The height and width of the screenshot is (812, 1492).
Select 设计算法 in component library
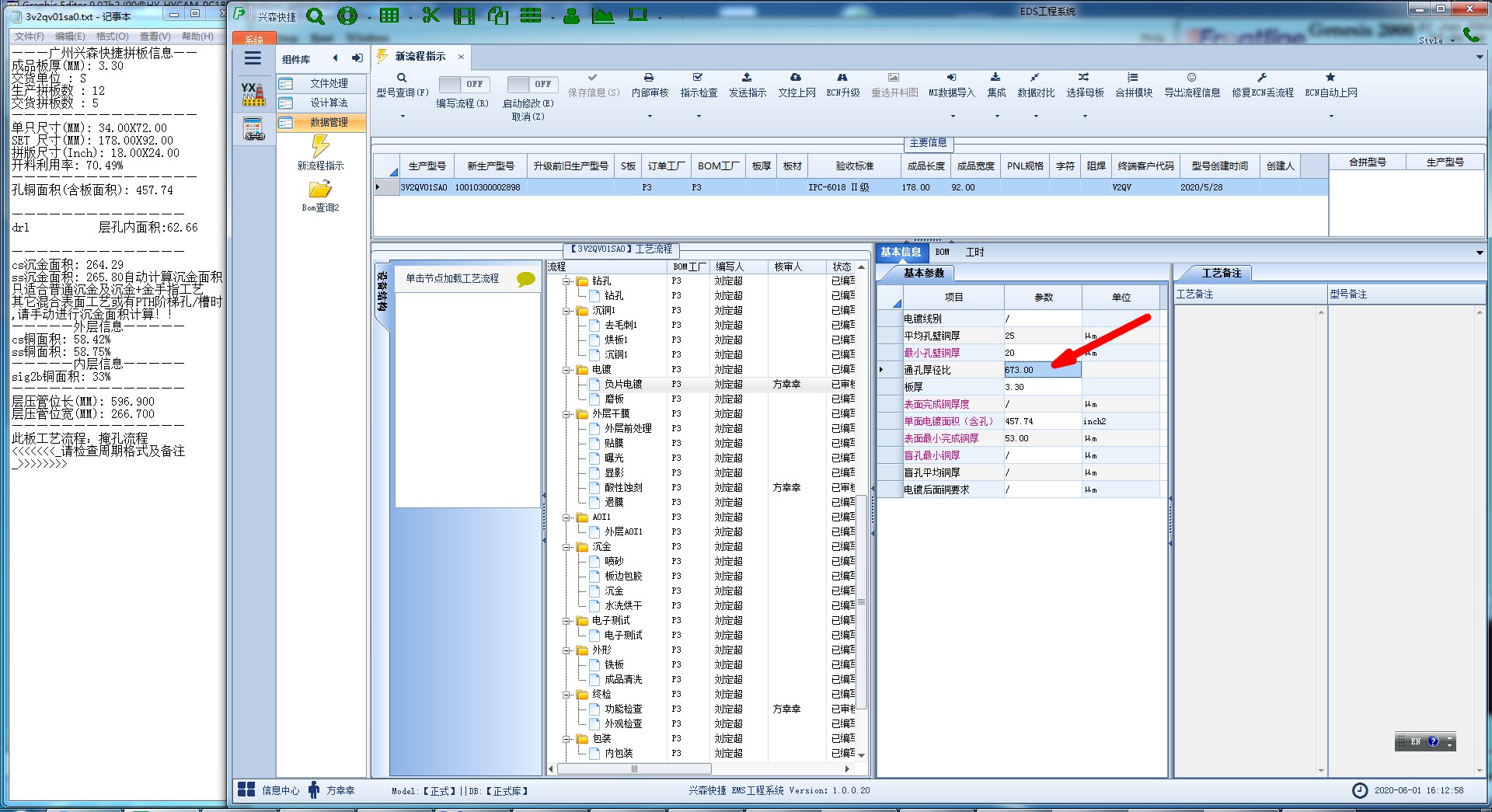[x=321, y=103]
